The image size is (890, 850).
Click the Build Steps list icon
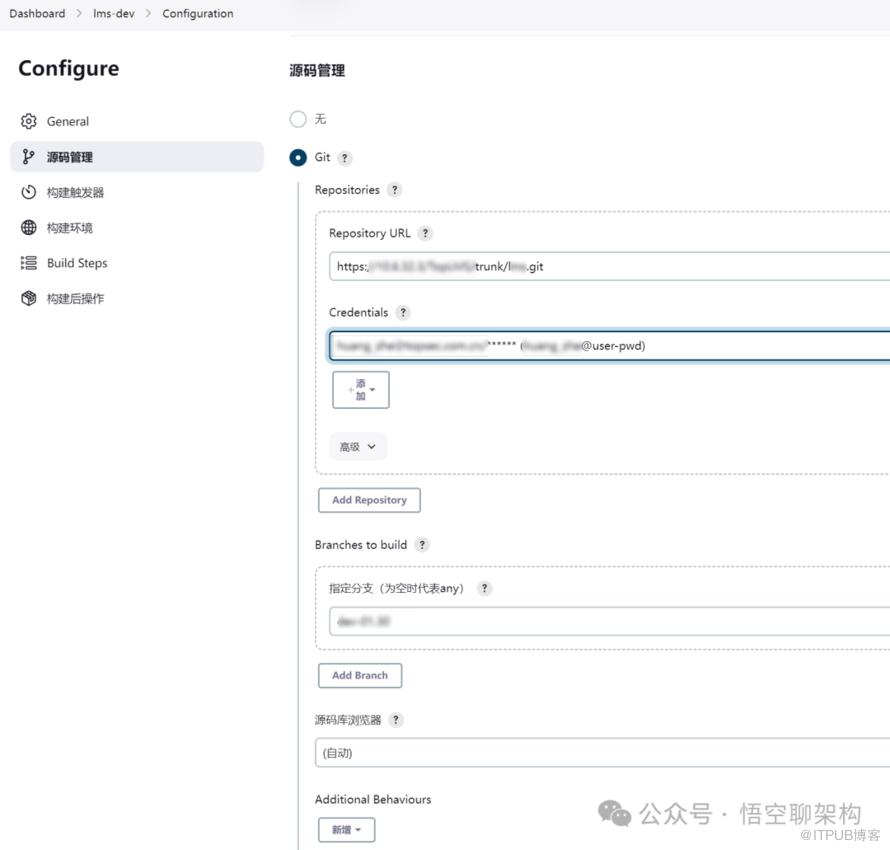pos(28,263)
